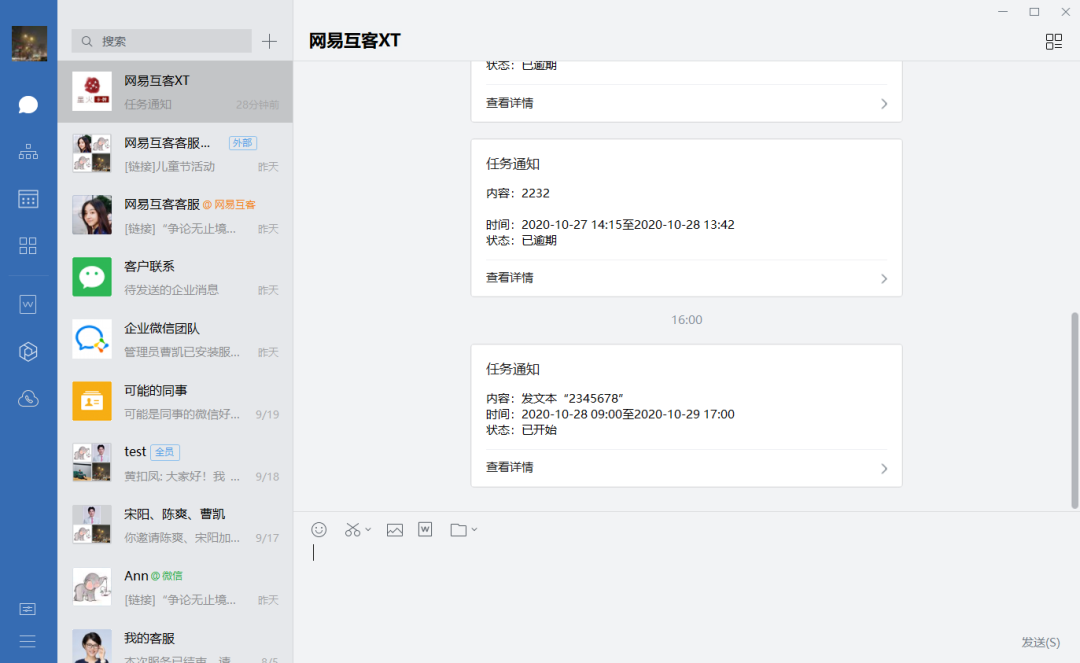Open the 客户联系 conversation

point(176,277)
